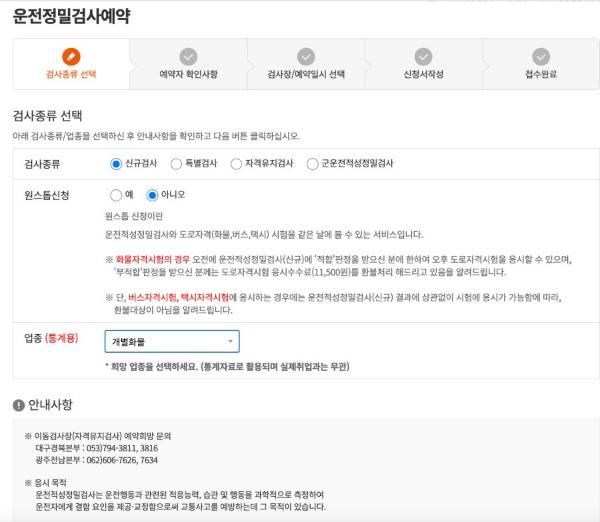
Task: Click the 검사장/예약일시 선택 step tab
Action: click(x=306, y=64)
